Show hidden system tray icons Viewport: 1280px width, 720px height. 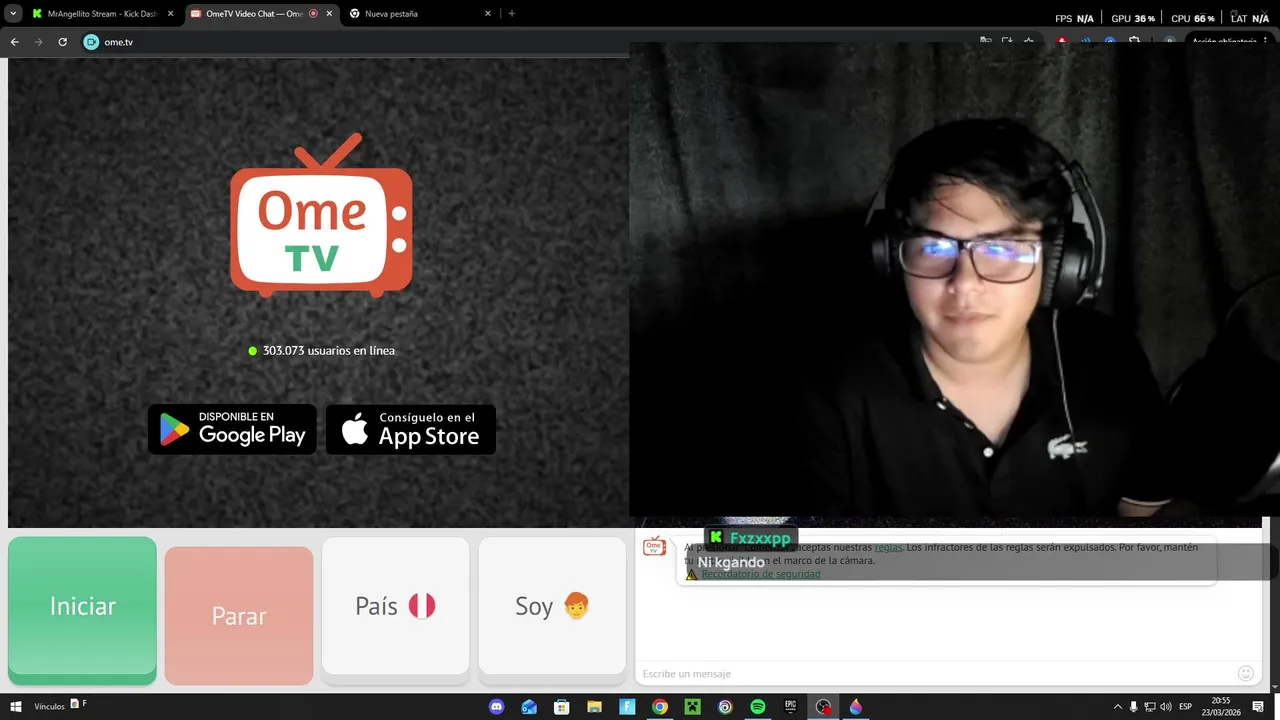1118,707
